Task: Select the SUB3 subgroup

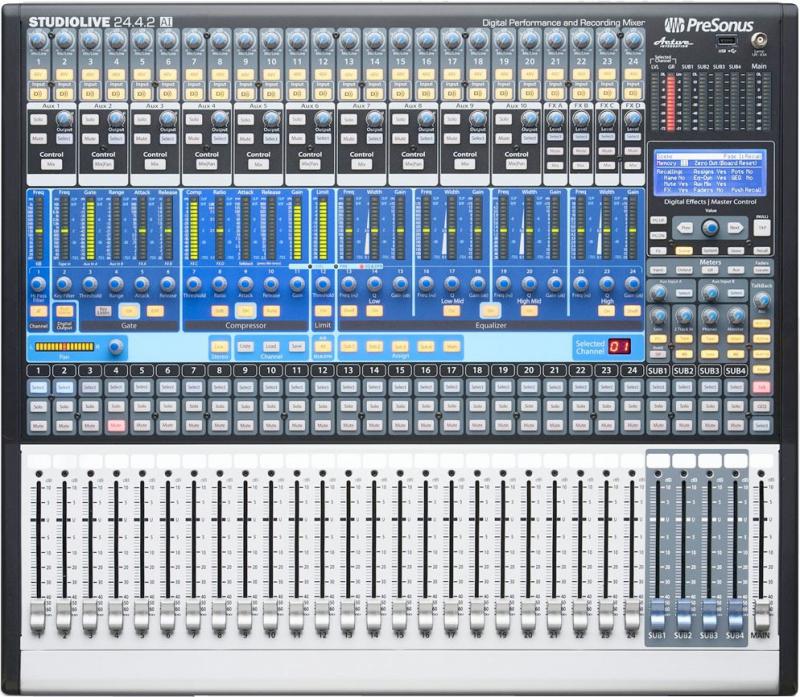Action: (x=710, y=388)
